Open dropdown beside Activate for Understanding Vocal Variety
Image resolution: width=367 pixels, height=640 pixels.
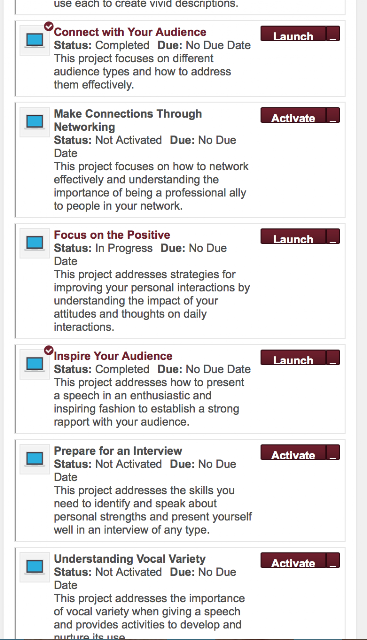coord(333,560)
